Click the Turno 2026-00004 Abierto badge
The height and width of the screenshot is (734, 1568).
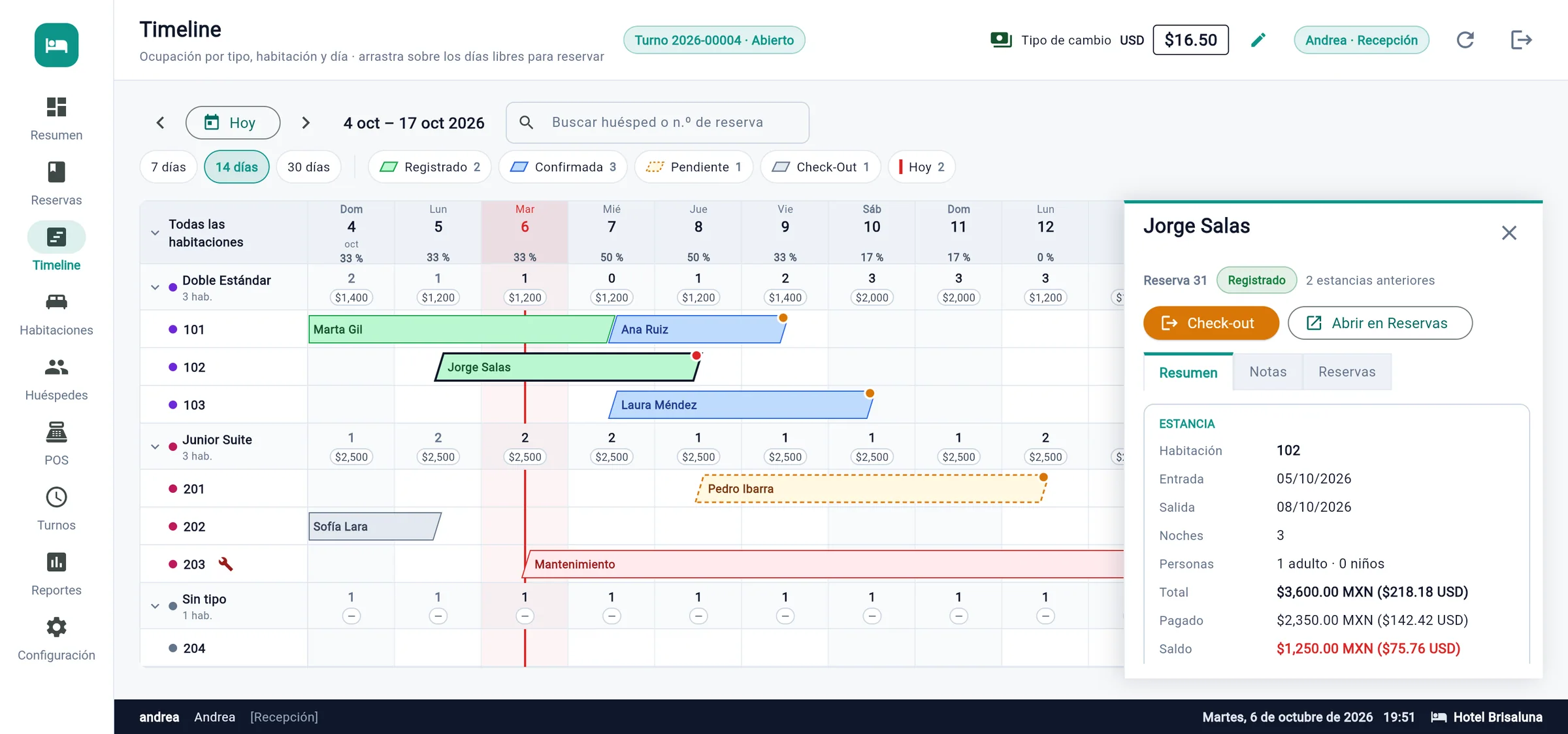tap(714, 40)
